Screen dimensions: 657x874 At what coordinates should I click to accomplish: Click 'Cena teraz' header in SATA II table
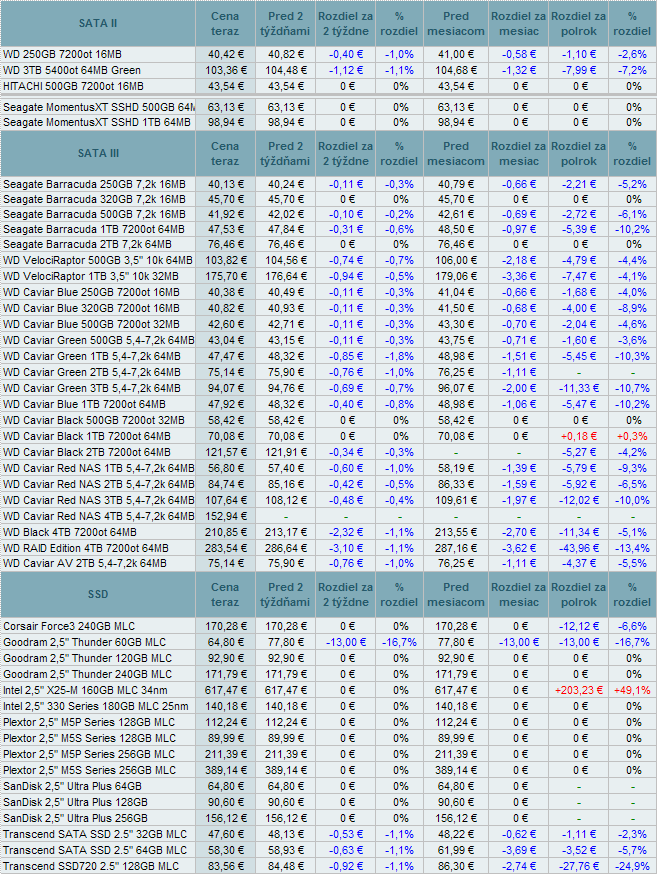[225, 23]
